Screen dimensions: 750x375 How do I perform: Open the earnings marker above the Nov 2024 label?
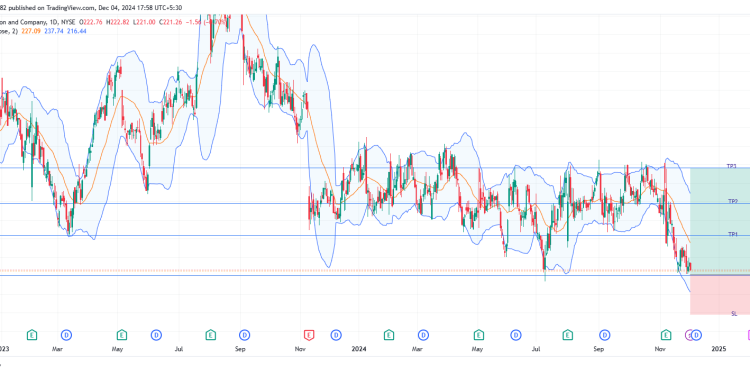coord(666,334)
